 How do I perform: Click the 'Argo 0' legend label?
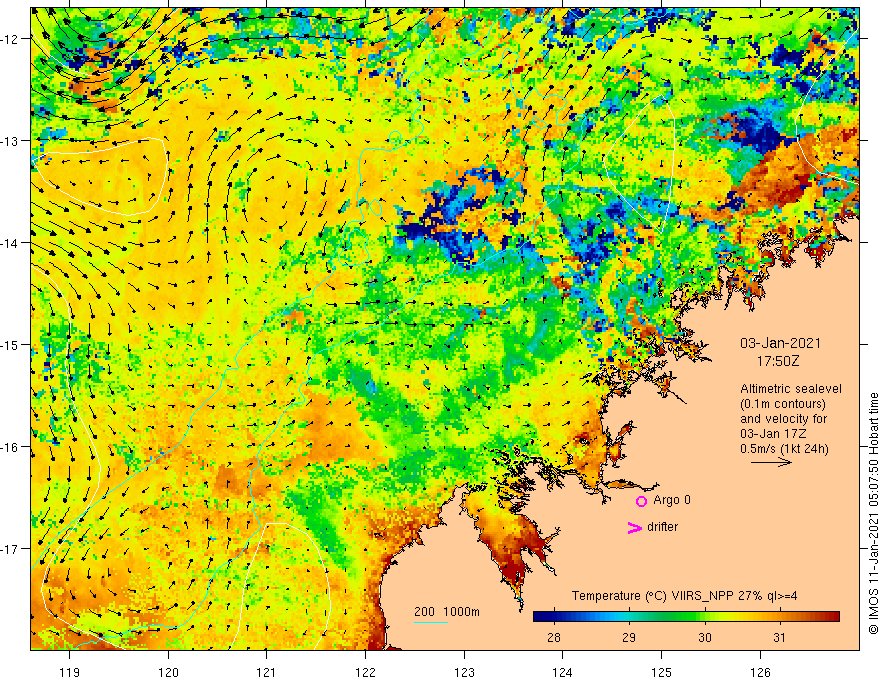click(x=672, y=500)
